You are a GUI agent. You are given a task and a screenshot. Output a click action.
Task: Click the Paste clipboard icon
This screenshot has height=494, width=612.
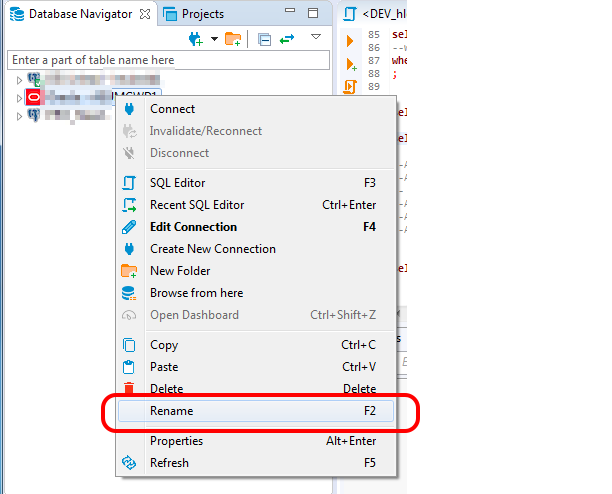click(129, 367)
